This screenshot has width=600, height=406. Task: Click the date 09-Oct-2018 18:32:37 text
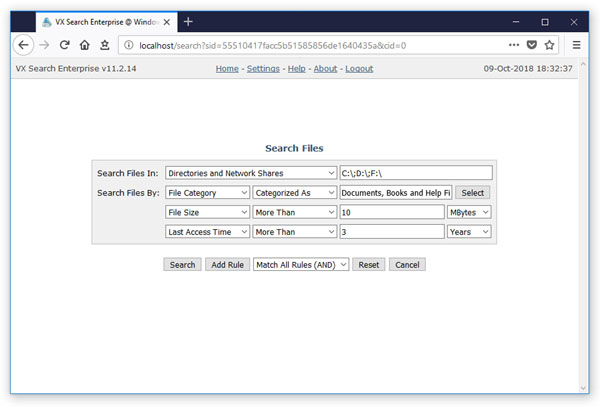click(528, 68)
